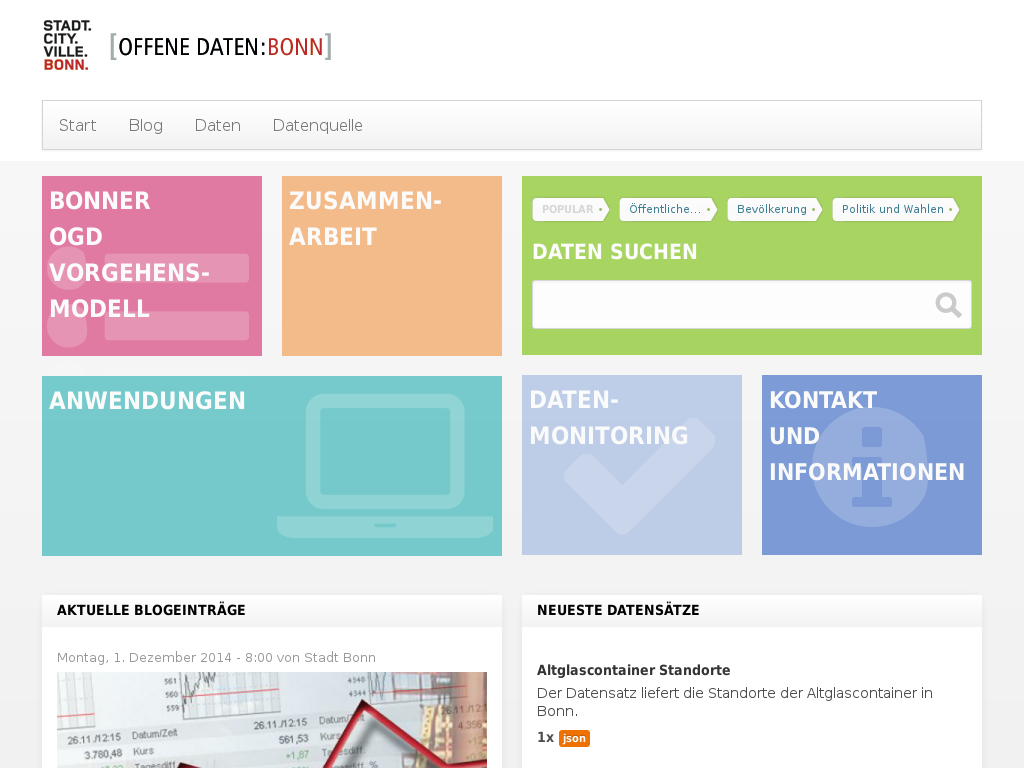Open Kontakt und Informationen tile
1024x768 pixels.
coord(872,465)
